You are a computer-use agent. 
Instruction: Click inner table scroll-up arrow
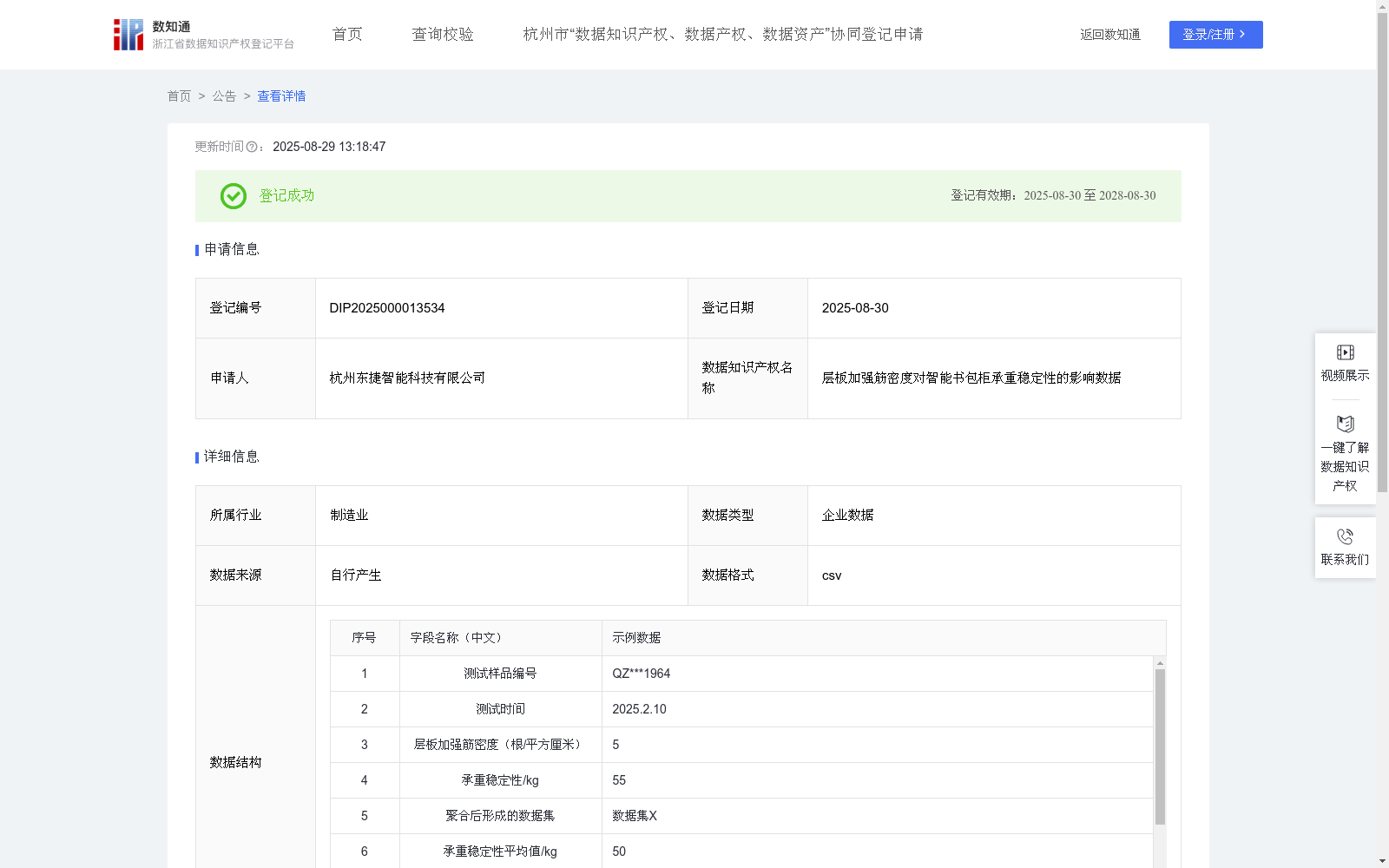(1160, 663)
